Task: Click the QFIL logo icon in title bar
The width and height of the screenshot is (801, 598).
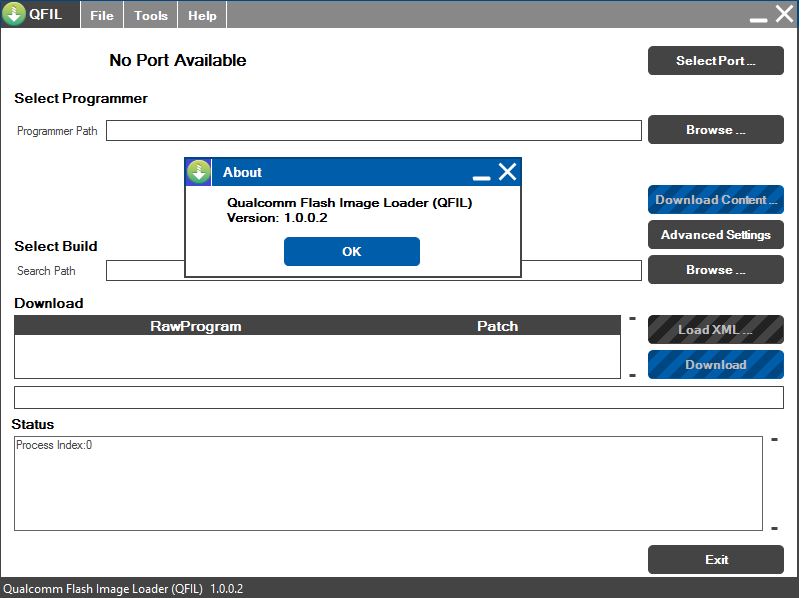Action: pos(14,14)
